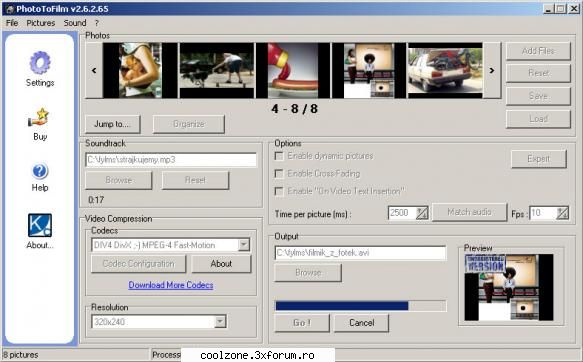Open Settings via the gear icon
The image size is (583, 362).
click(40, 63)
